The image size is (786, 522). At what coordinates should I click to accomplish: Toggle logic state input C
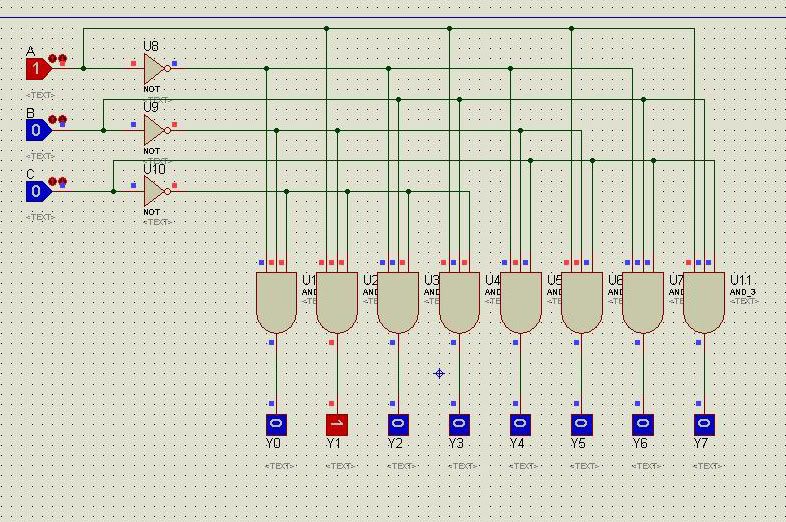[39, 191]
